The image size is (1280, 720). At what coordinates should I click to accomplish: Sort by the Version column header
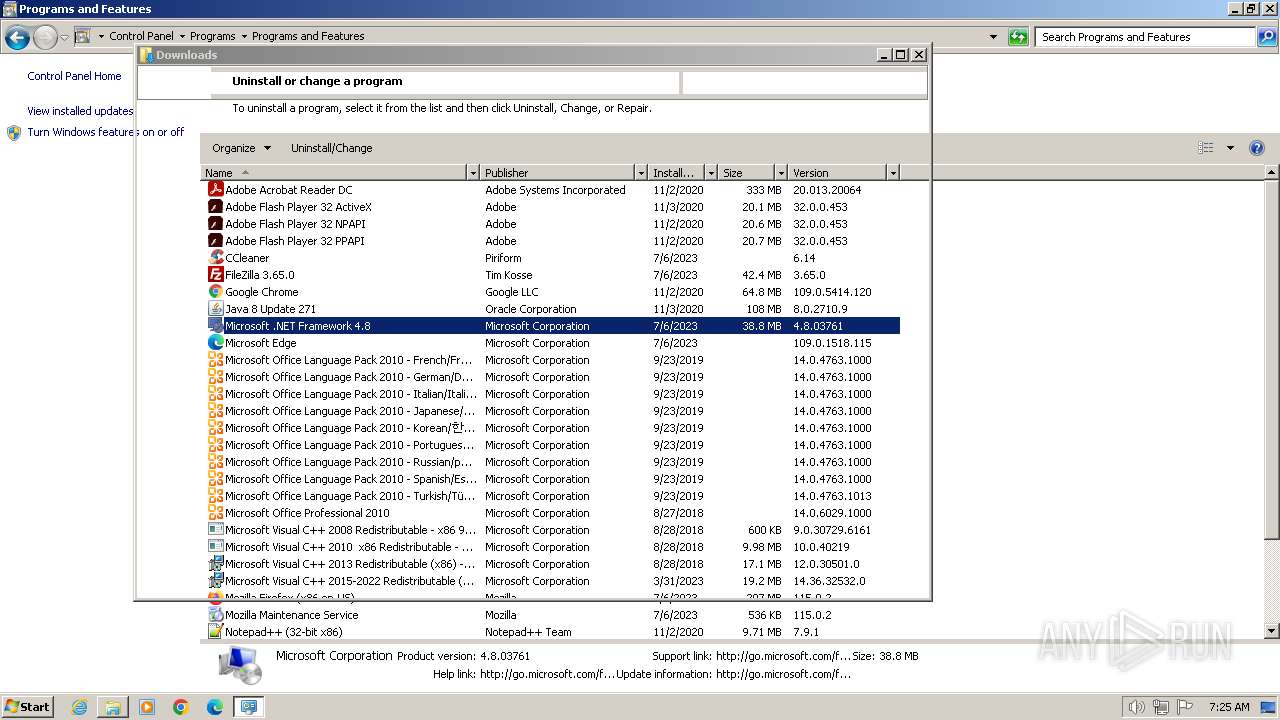click(838, 173)
